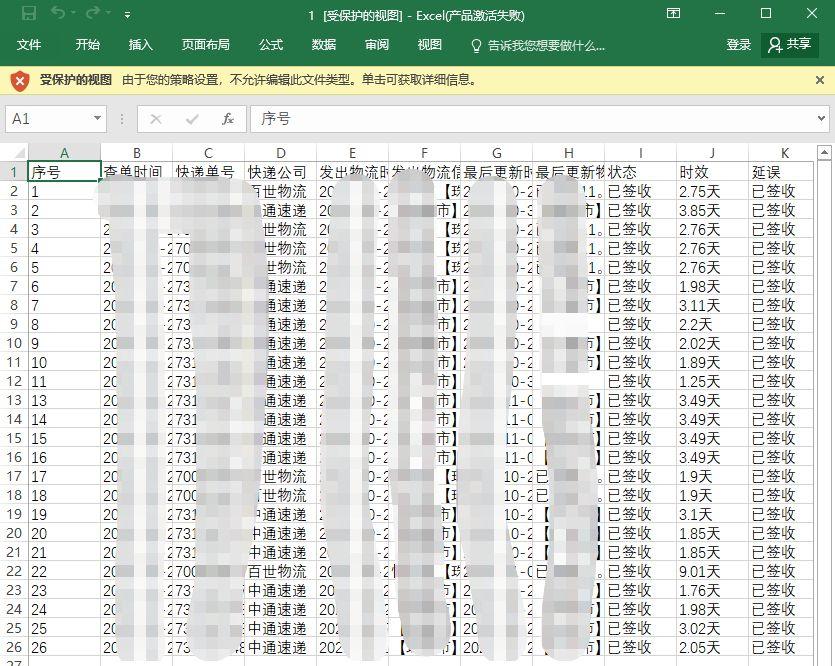The height and width of the screenshot is (666, 835).
Task: Open Ribbon Display Options icon
Action: pos(674,13)
